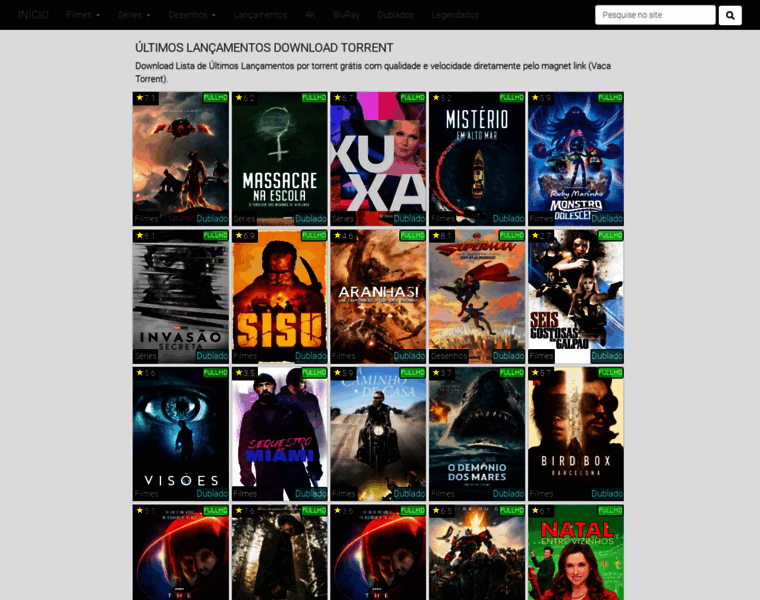This screenshot has height=600, width=760.
Task: Click the Invasão Secreta series poster
Action: pyautogui.click(x=181, y=296)
